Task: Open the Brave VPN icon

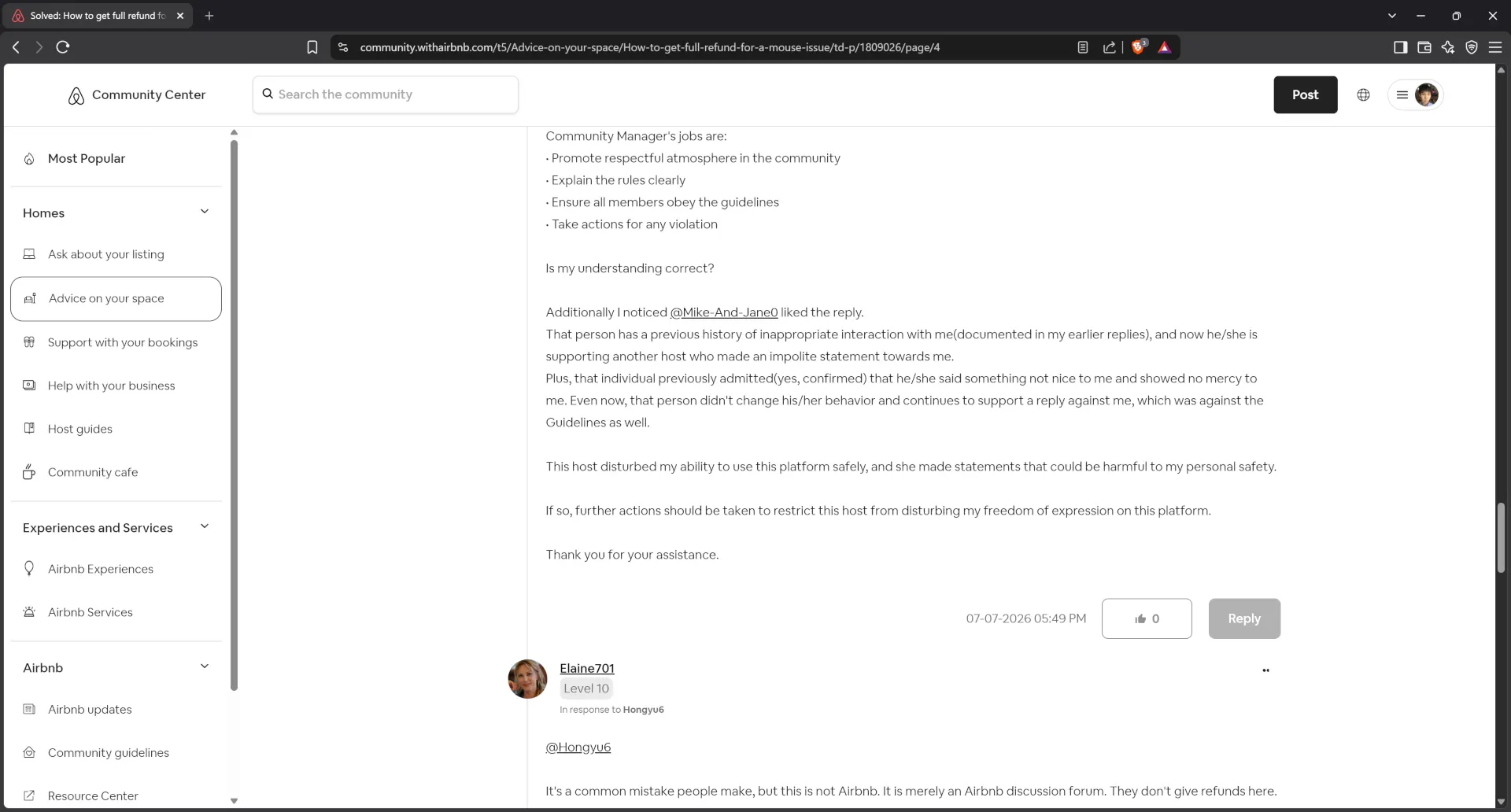Action: pyautogui.click(x=1471, y=47)
